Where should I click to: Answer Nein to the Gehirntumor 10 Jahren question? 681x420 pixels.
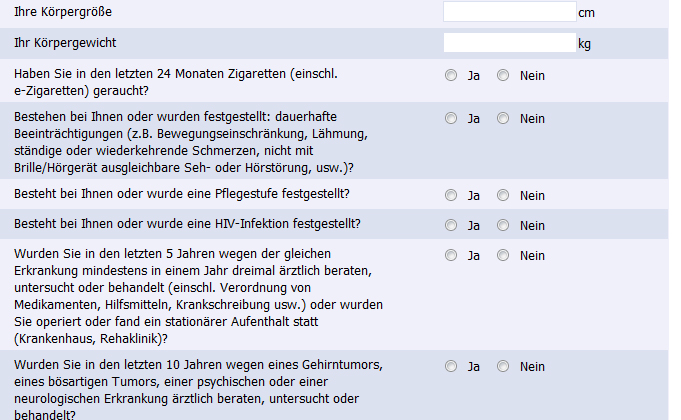pos(503,365)
